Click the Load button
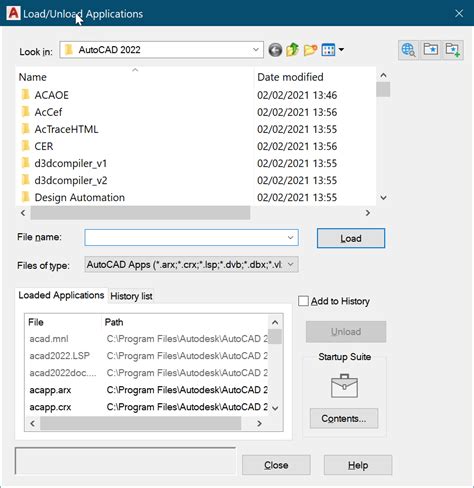 point(351,238)
